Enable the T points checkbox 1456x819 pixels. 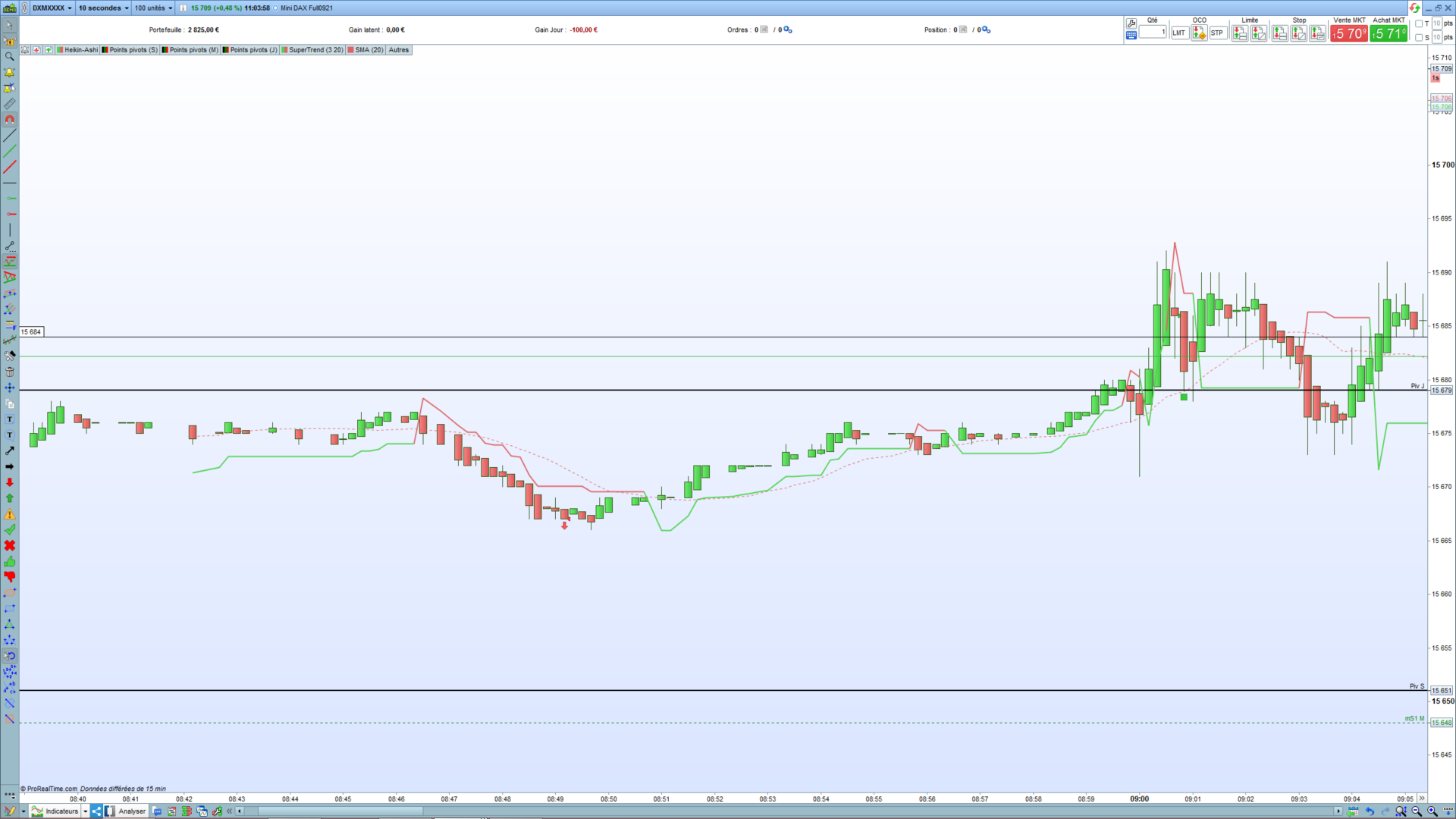click(x=1419, y=24)
